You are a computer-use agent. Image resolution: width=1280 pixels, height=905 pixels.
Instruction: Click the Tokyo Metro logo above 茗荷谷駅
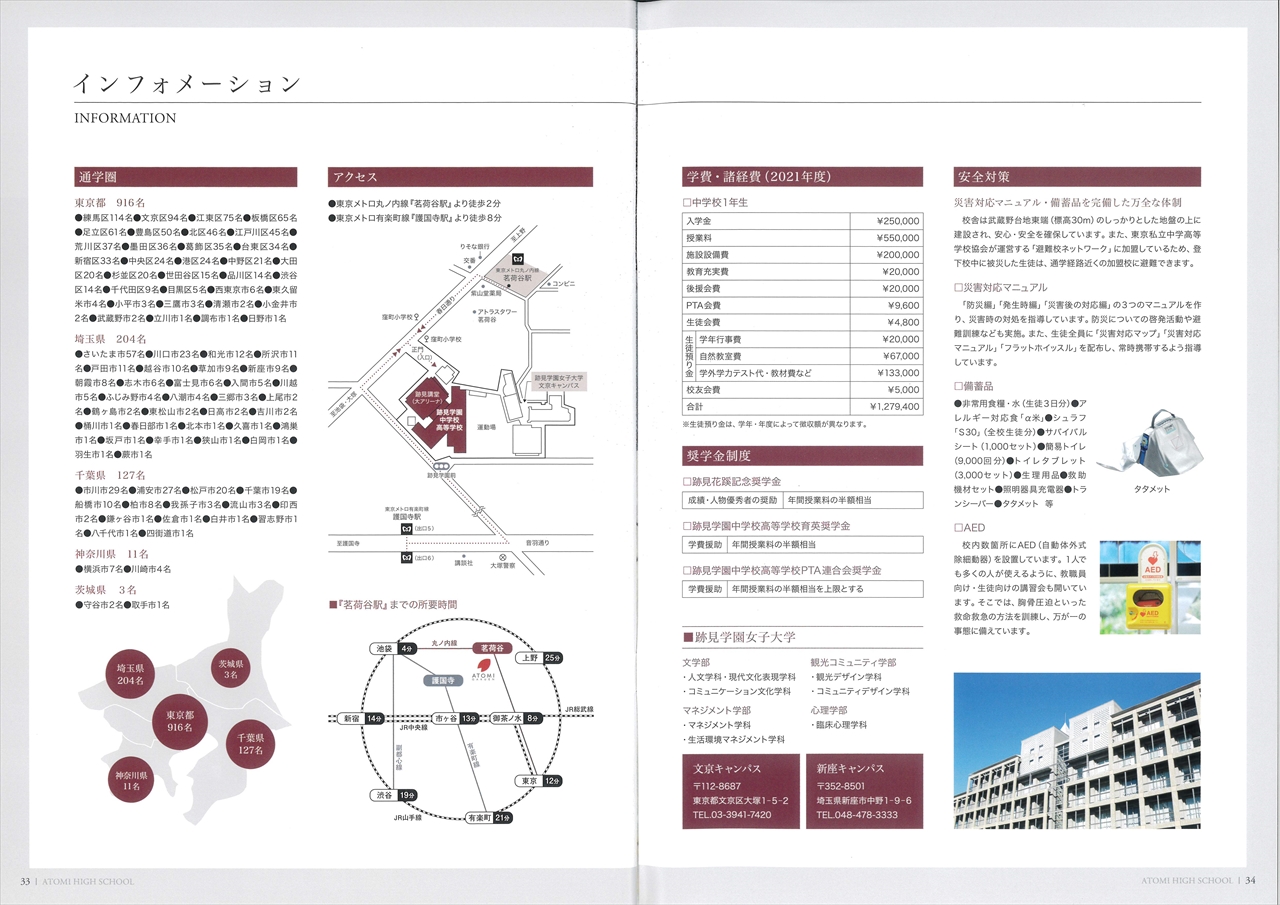[518, 260]
